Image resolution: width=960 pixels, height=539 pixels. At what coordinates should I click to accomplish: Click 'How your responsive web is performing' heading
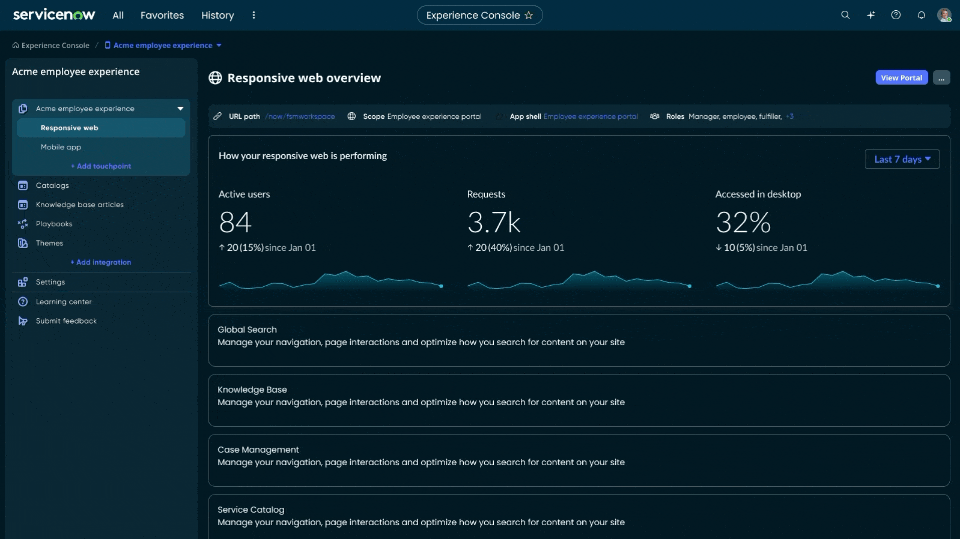tap(302, 156)
